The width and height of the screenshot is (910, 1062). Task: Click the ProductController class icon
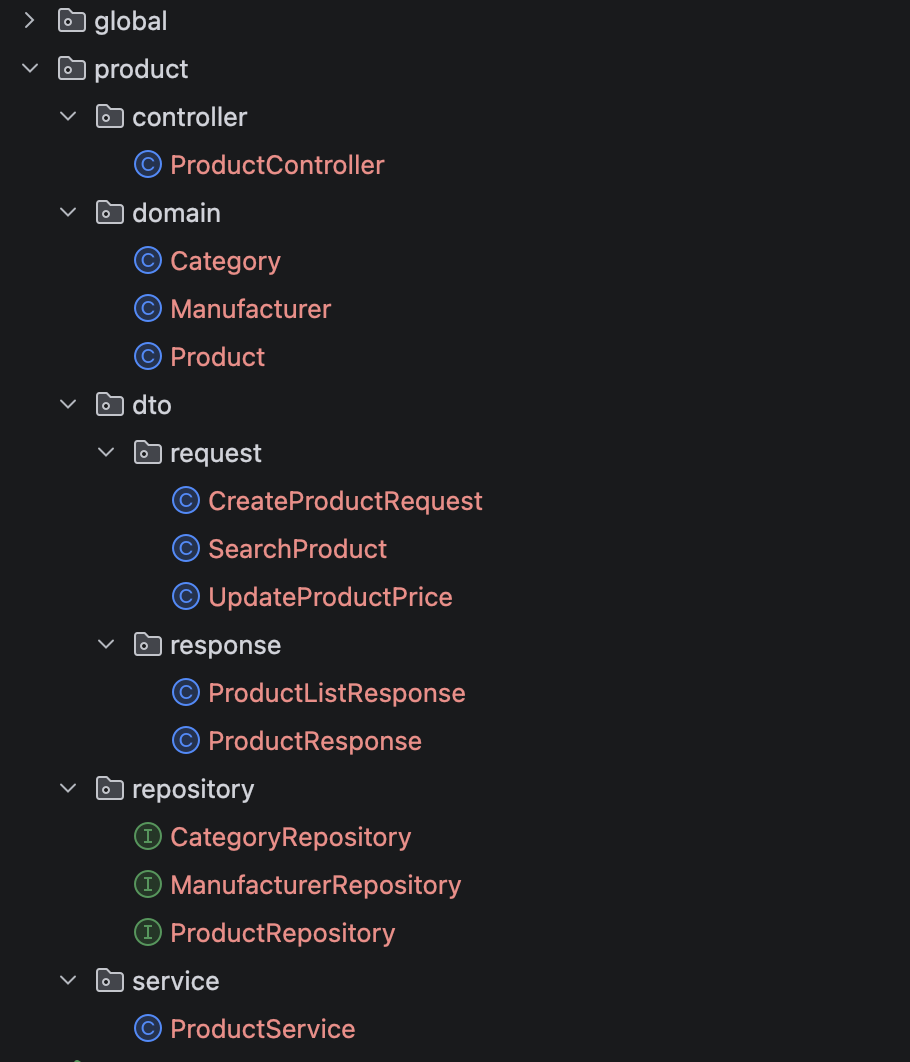(x=148, y=165)
